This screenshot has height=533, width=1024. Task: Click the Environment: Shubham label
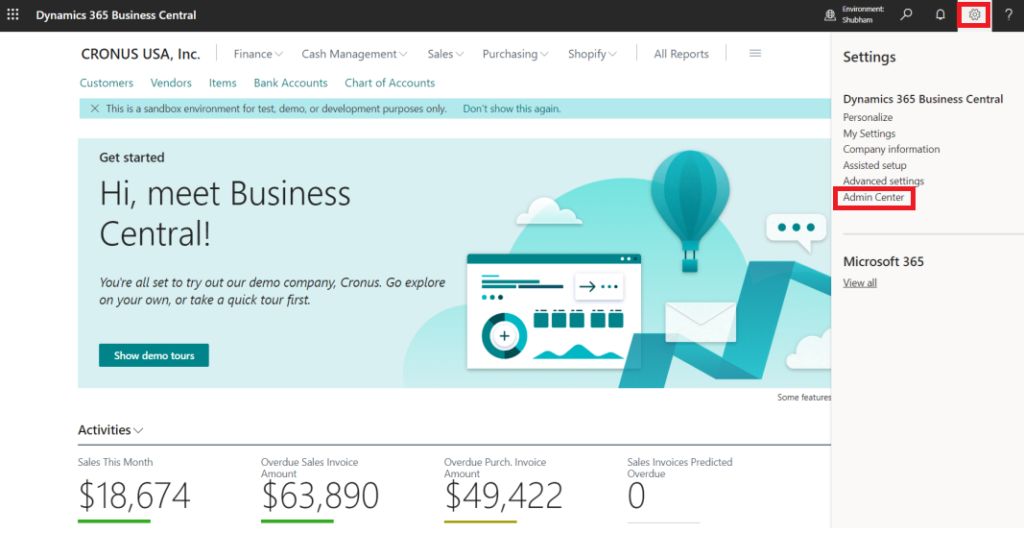pos(863,14)
